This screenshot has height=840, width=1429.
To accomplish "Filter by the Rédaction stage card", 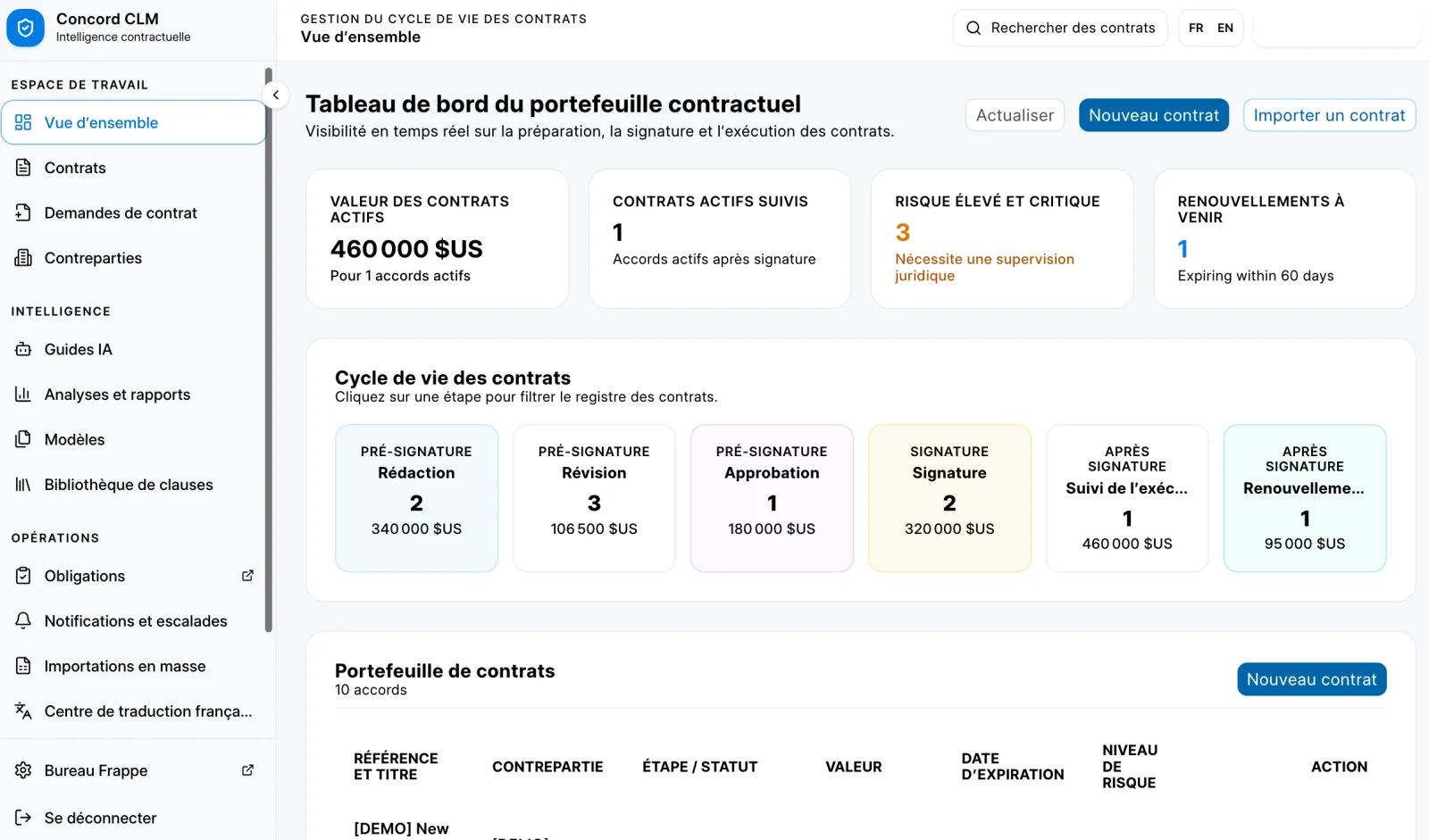I will coord(416,498).
